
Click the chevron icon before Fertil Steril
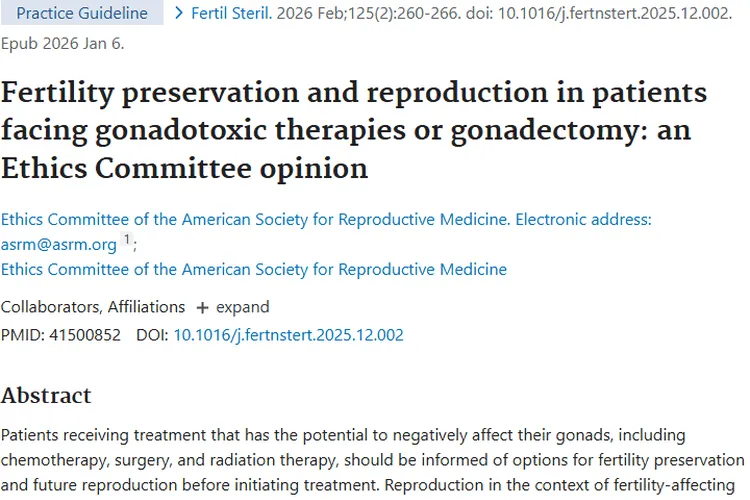click(179, 14)
